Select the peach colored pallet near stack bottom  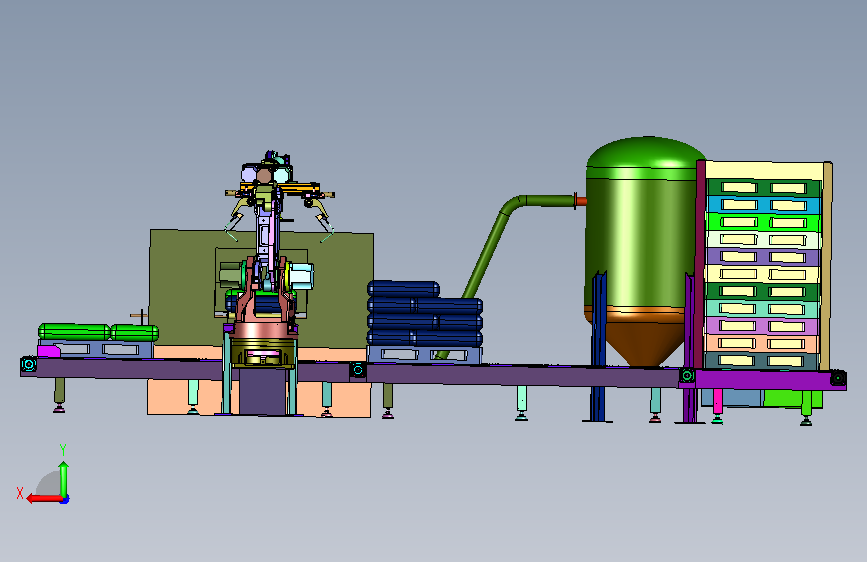[762, 344]
